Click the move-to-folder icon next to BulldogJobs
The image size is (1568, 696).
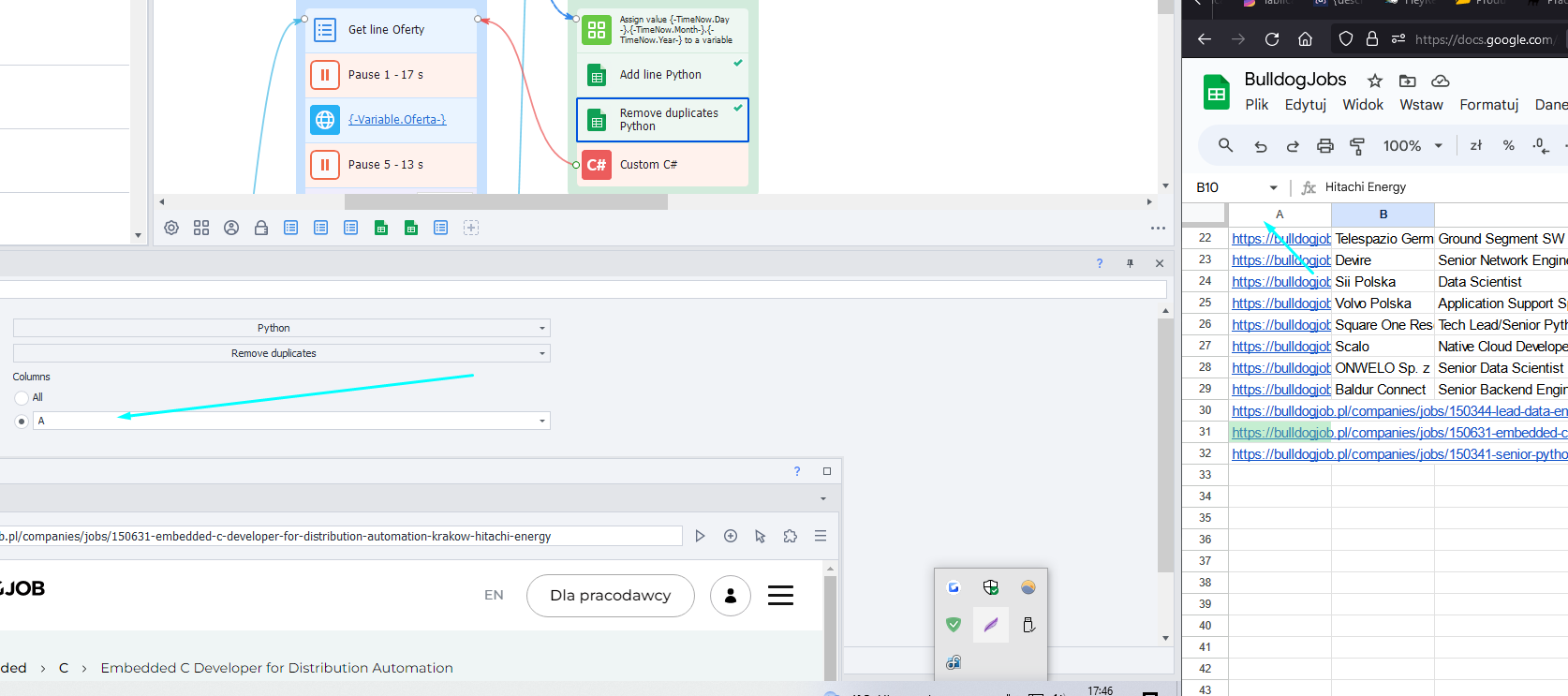[x=1407, y=81]
